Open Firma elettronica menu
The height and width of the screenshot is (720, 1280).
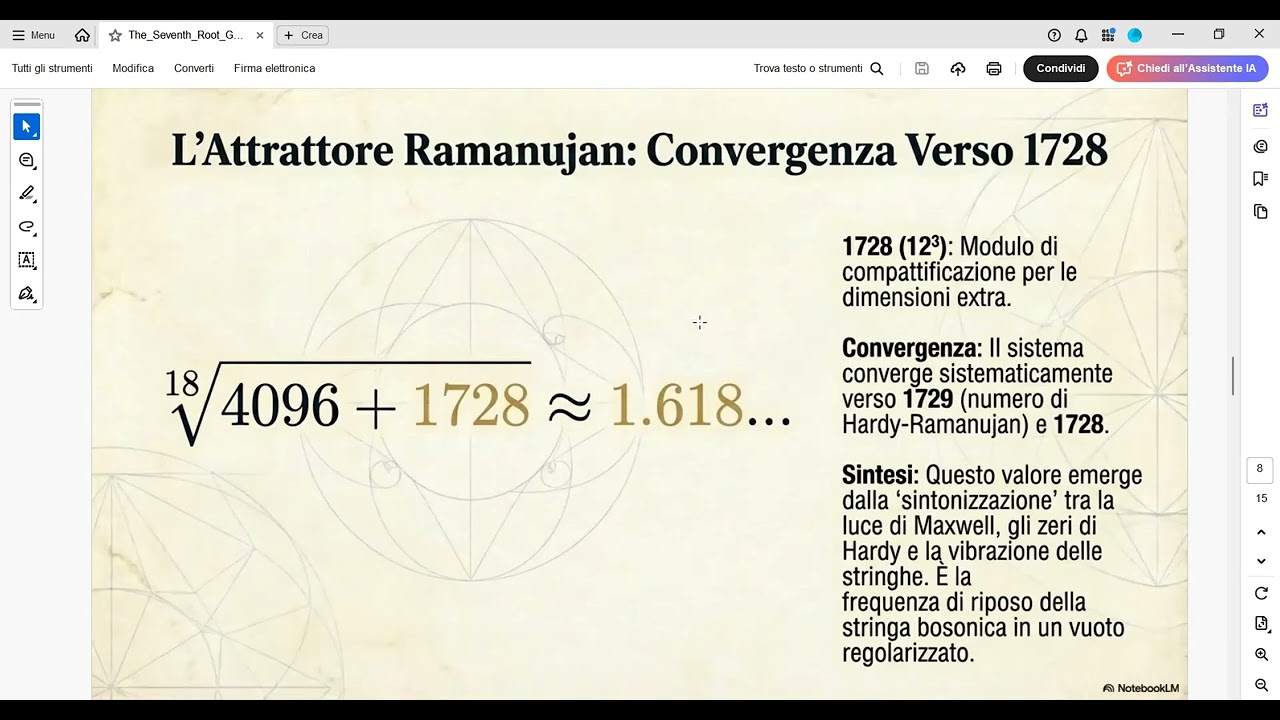274,68
